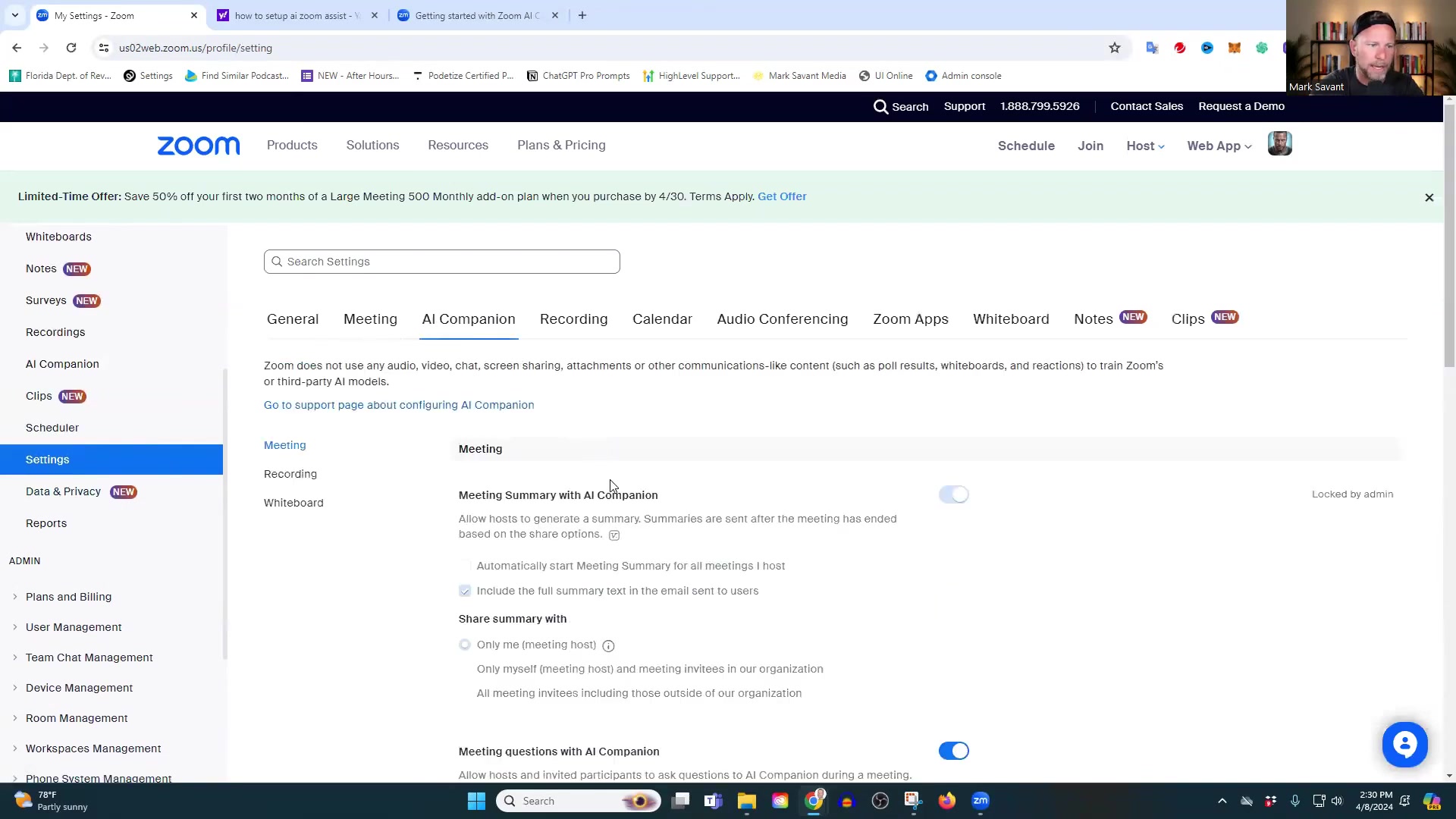Open the Windows Start menu
Image resolution: width=1456 pixels, height=819 pixels.
tap(476, 801)
